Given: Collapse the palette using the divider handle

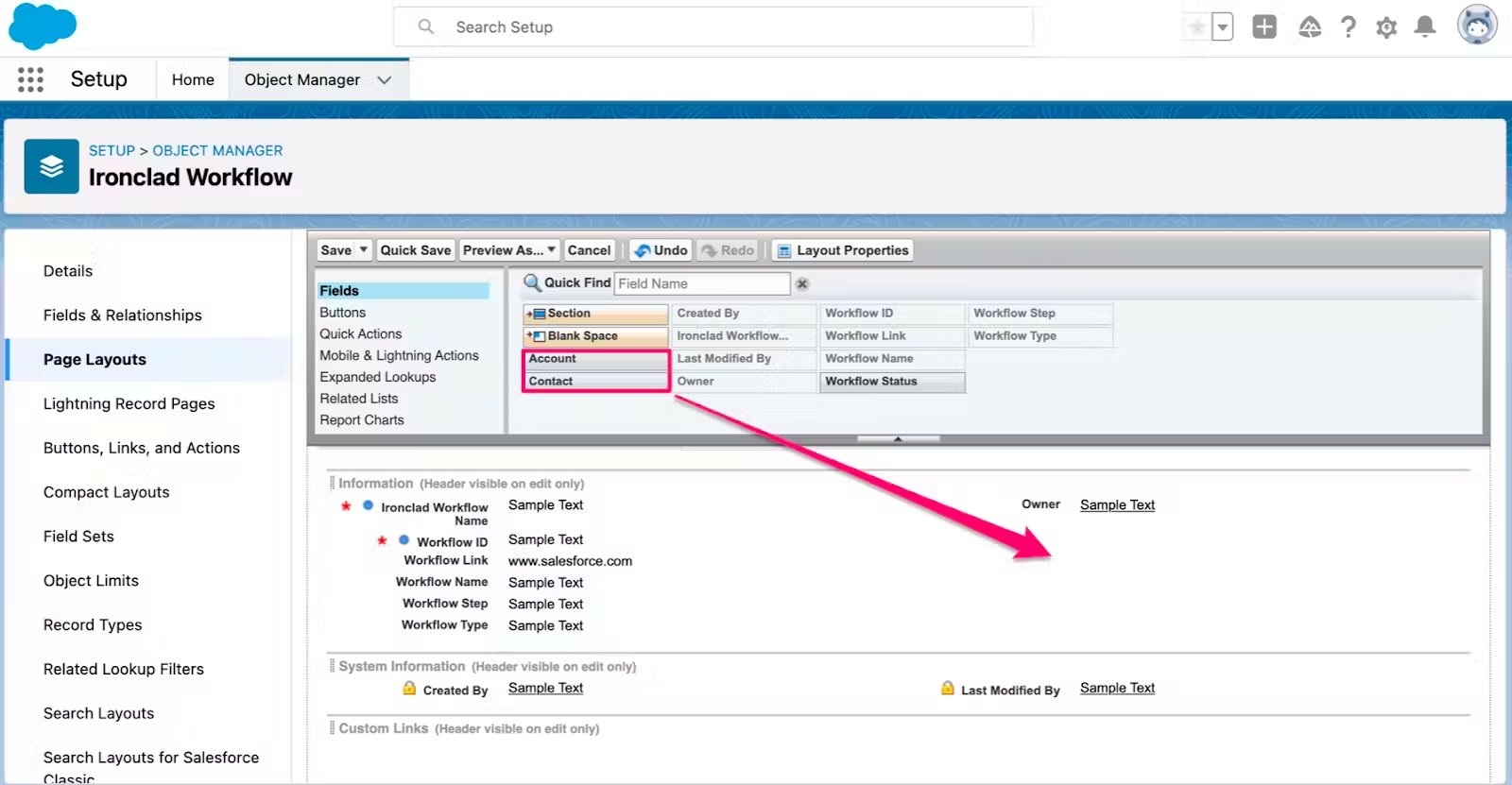Looking at the screenshot, I should point(898,438).
